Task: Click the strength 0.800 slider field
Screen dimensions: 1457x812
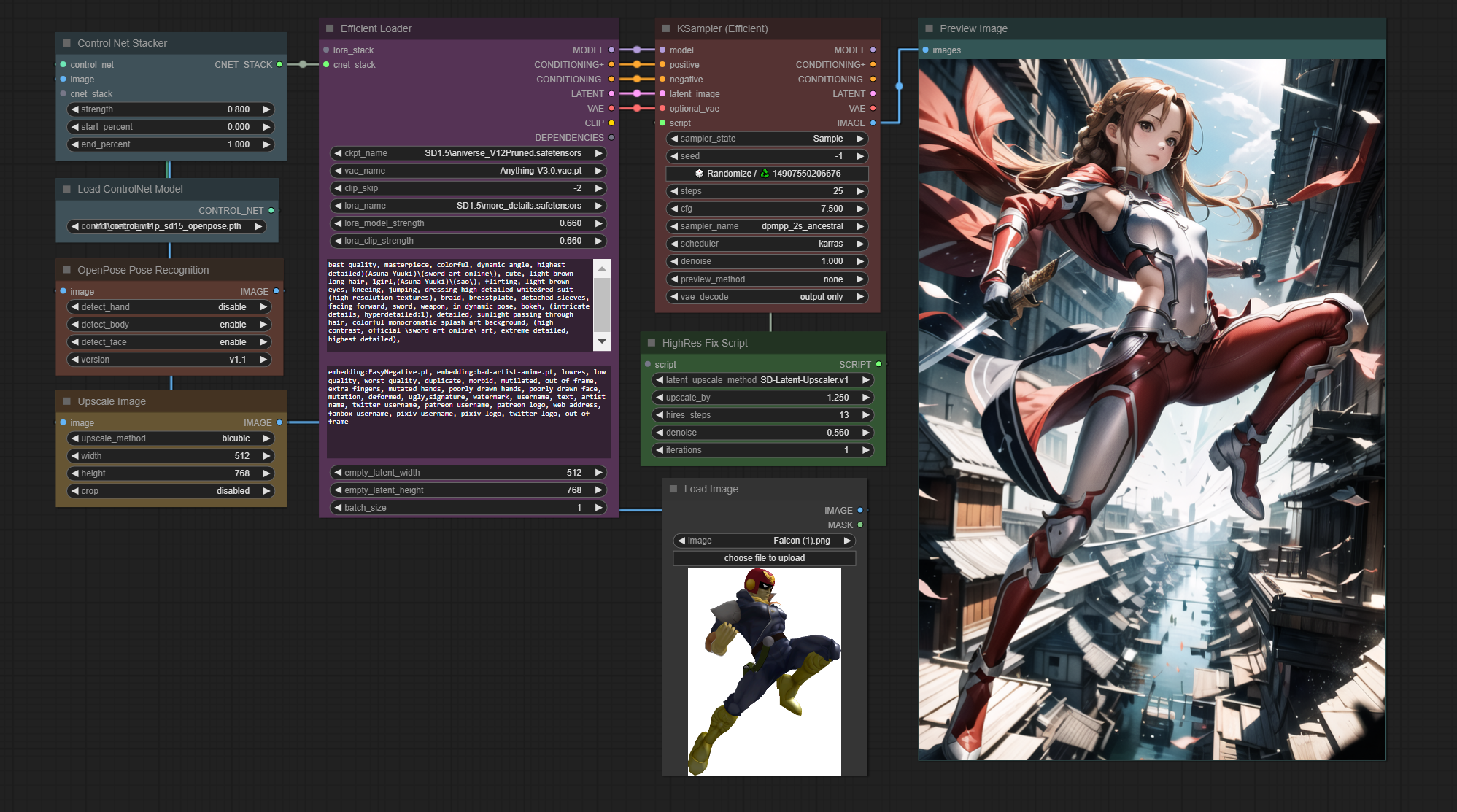Action: pos(169,109)
